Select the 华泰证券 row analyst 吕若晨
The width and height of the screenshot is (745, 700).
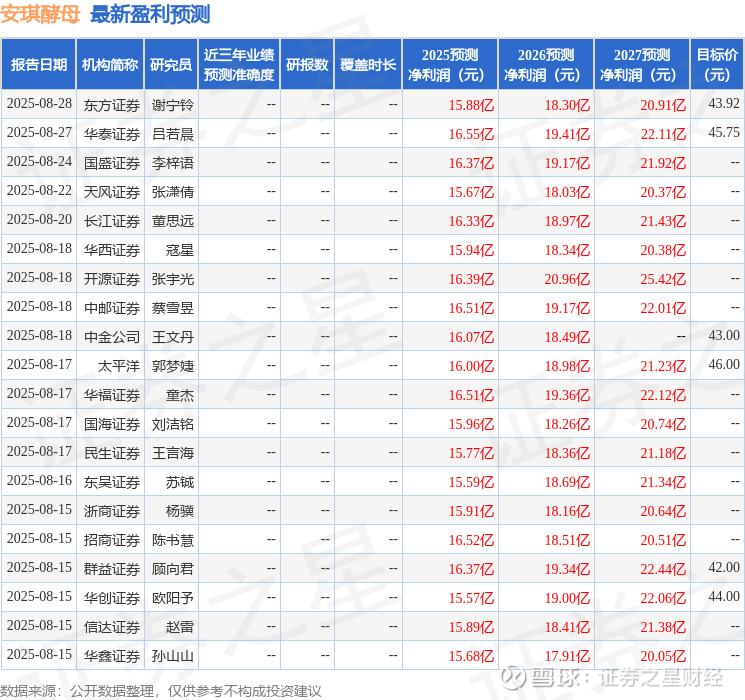(172, 134)
